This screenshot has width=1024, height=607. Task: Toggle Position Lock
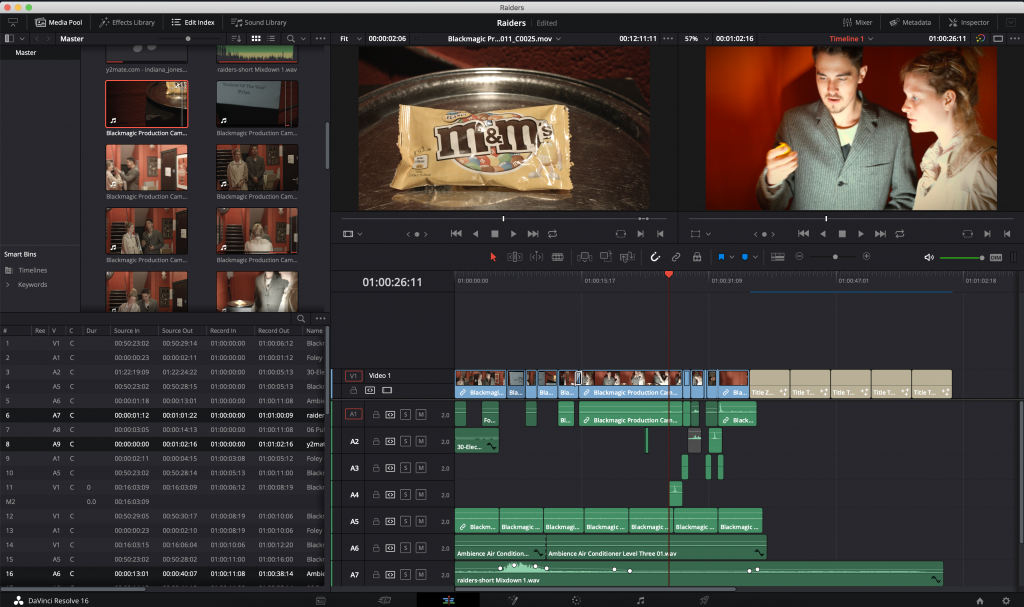[x=697, y=257]
